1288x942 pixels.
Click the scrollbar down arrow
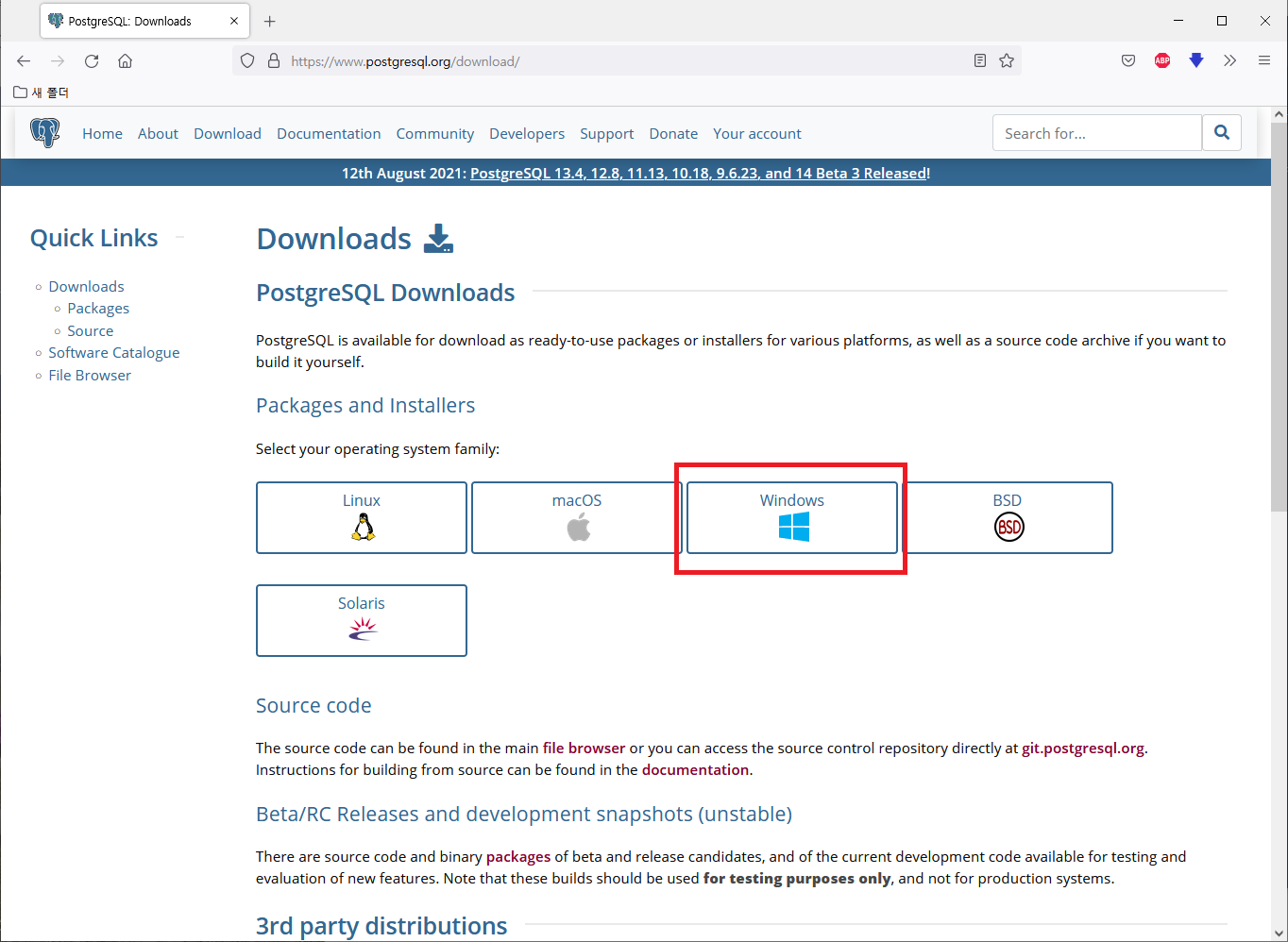click(1279, 933)
